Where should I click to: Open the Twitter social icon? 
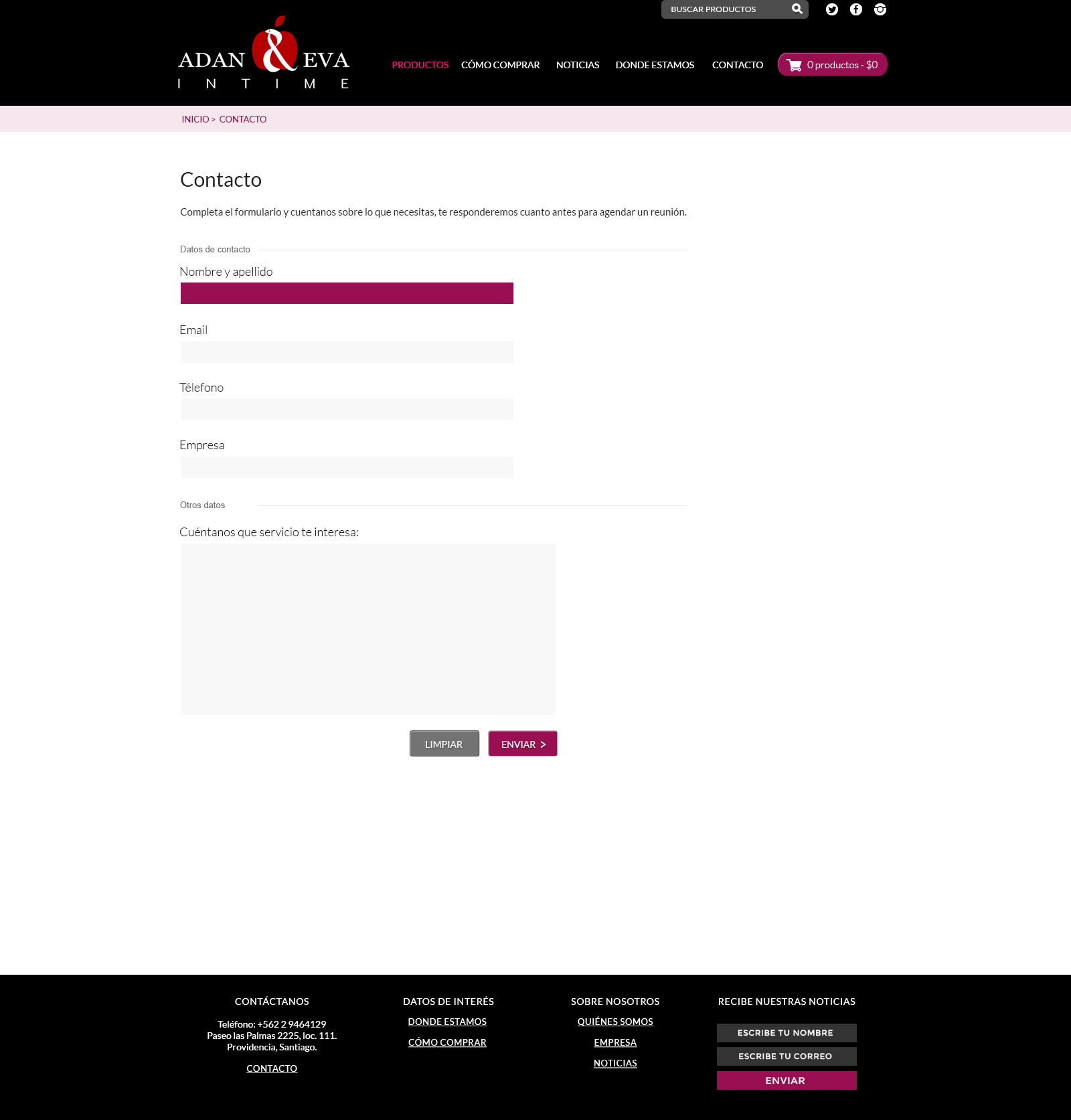[x=831, y=9]
